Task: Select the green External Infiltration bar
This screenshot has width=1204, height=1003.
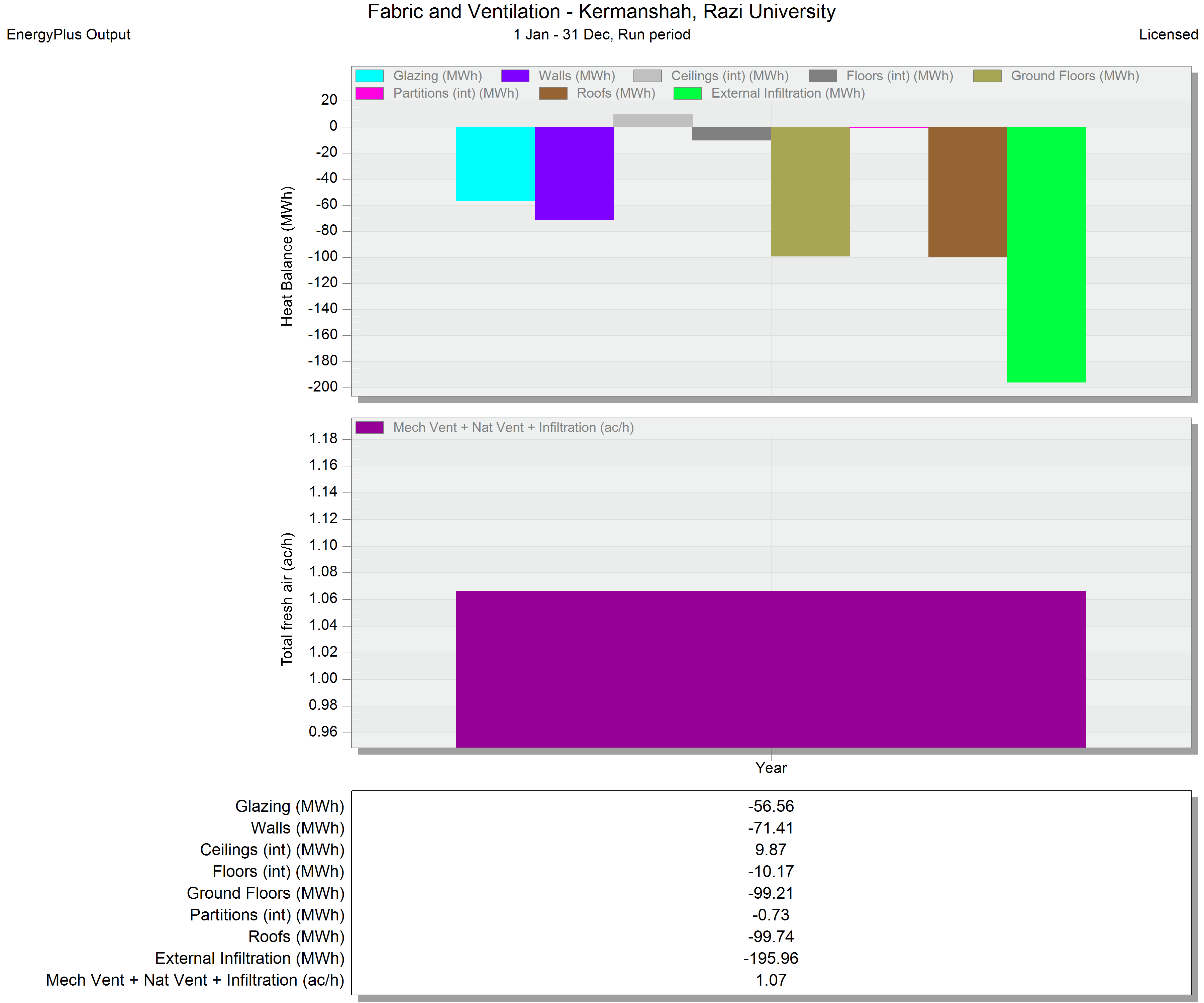Action: [1046, 254]
